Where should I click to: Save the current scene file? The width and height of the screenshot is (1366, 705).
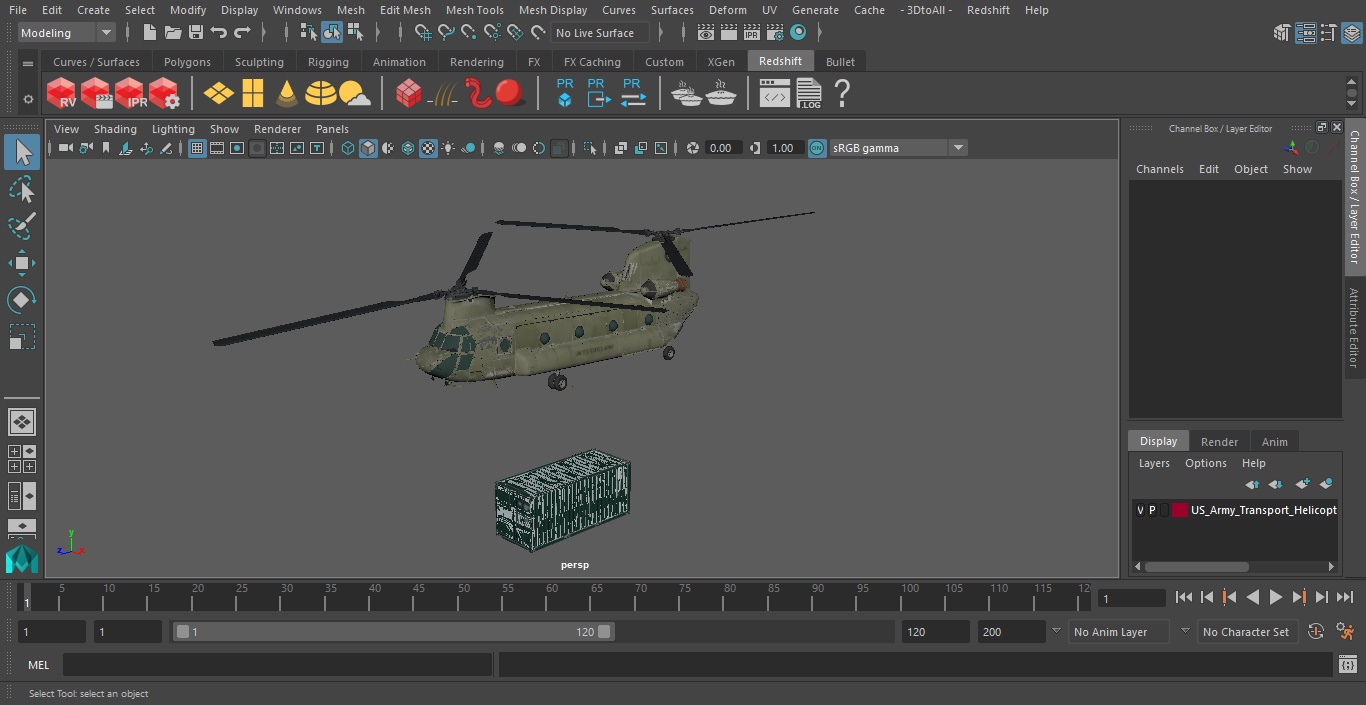(x=196, y=33)
